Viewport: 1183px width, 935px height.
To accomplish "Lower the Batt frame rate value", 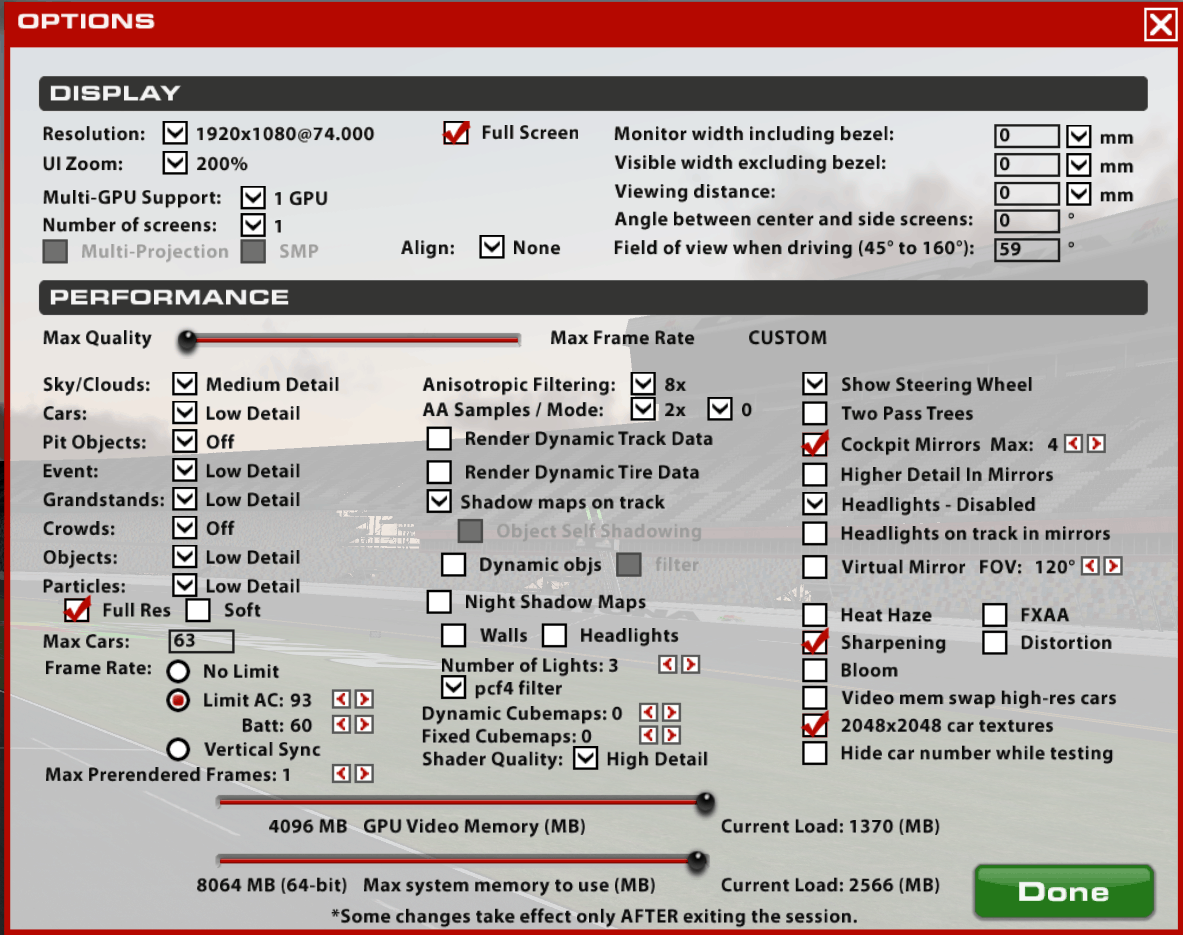I will pos(341,724).
